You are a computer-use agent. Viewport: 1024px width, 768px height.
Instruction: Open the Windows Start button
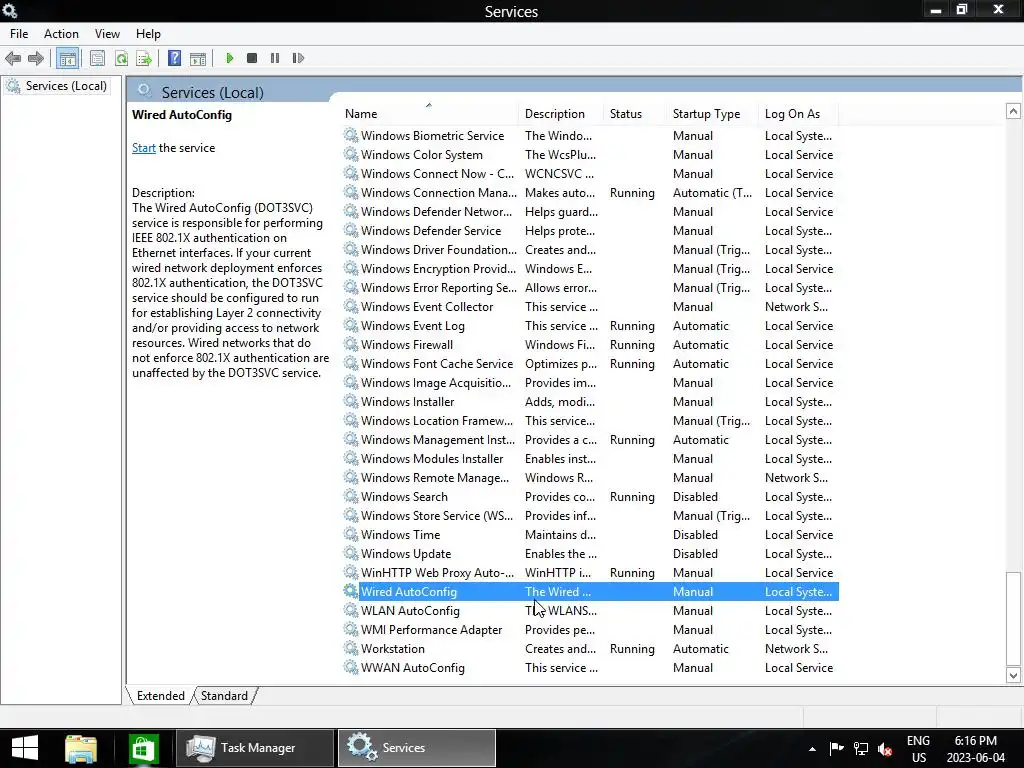pyautogui.click(x=25, y=748)
